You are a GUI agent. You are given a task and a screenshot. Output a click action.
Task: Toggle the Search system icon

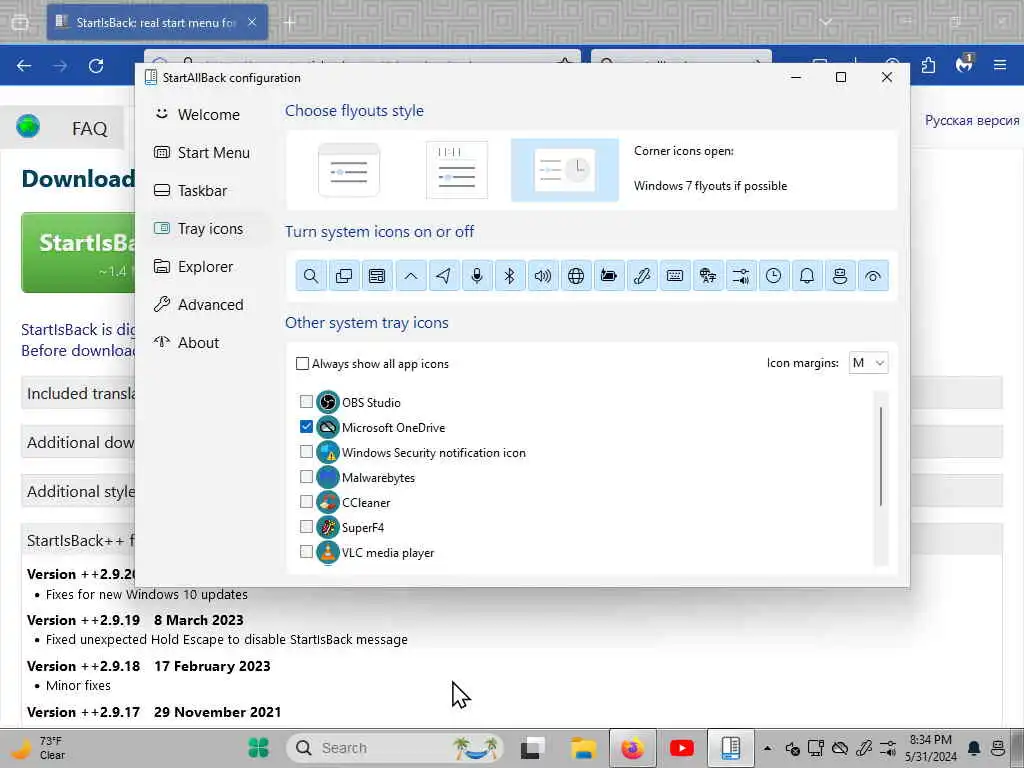tap(311, 276)
